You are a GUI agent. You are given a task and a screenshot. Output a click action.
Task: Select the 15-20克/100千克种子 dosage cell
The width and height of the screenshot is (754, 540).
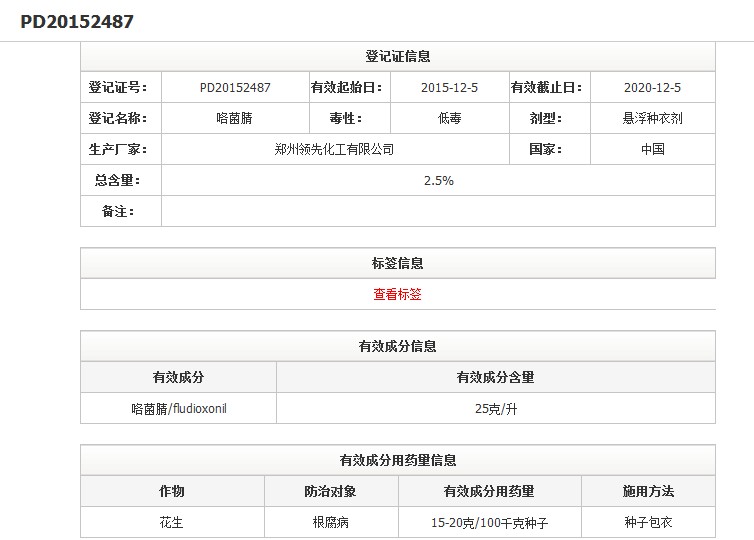tap(489, 522)
